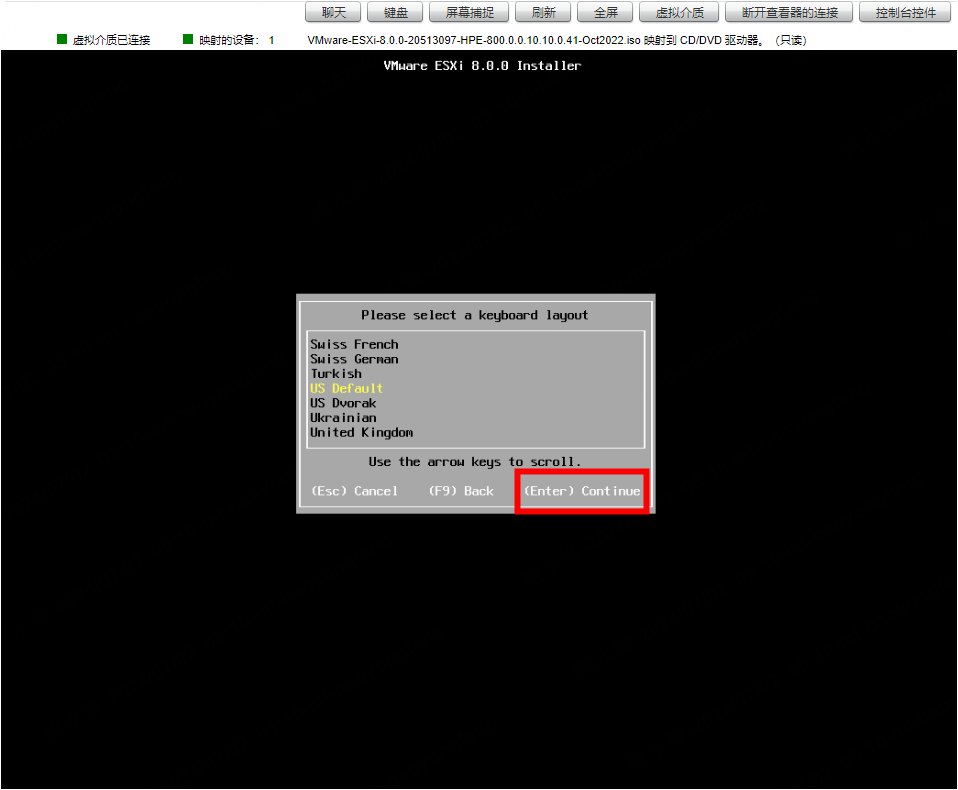Select the mapped ISO file name text
The width and height of the screenshot is (958, 790).
pyautogui.click(x=474, y=40)
